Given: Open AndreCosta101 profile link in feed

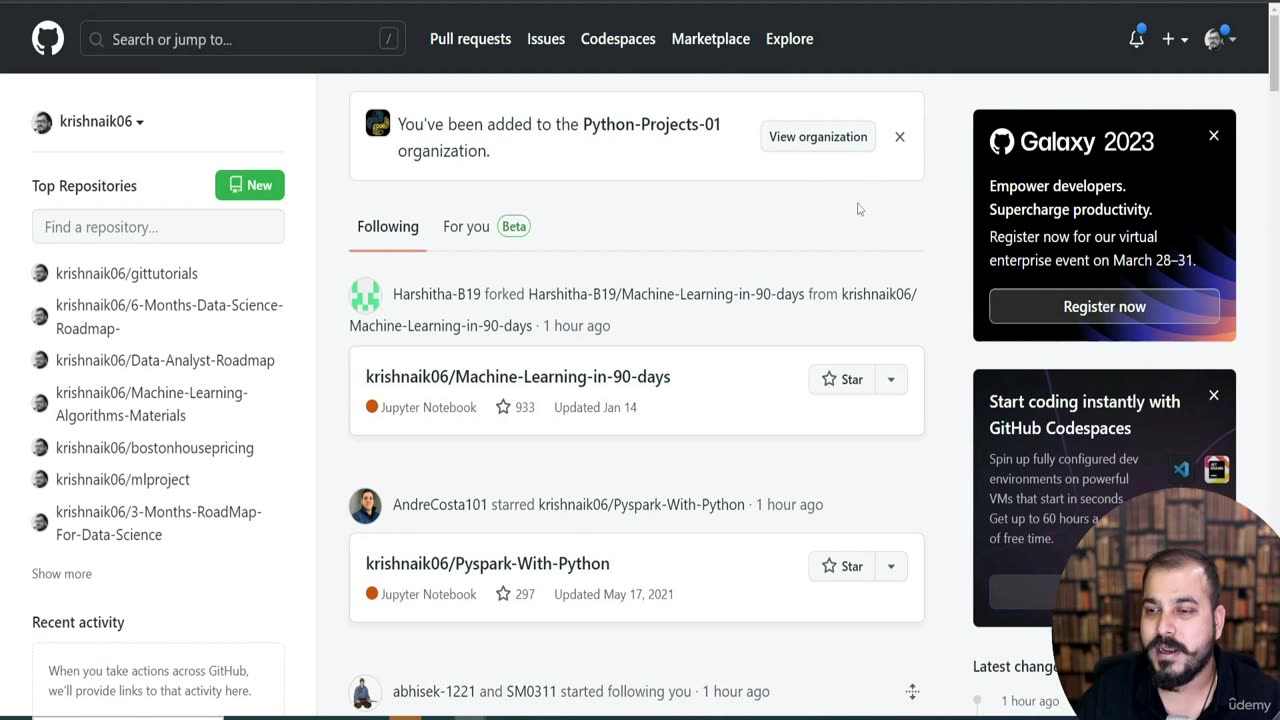Looking at the screenshot, I should coord(440,505).
